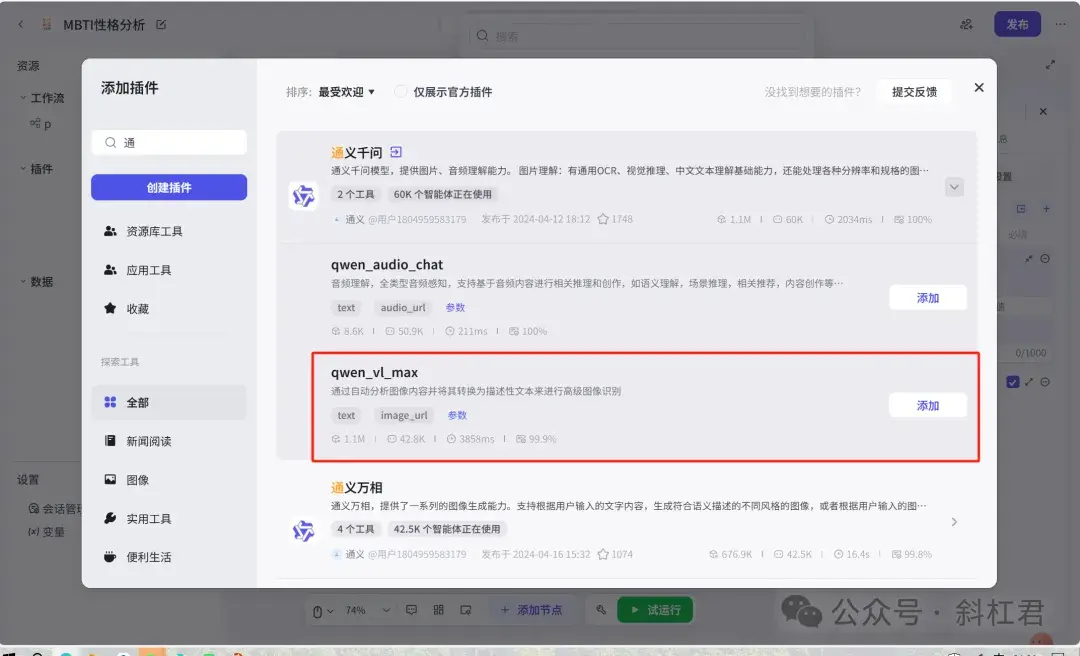Select 资源库工具 in sidebar
Viewport: 1080px width, 656px height.
[x=169, y=231]
